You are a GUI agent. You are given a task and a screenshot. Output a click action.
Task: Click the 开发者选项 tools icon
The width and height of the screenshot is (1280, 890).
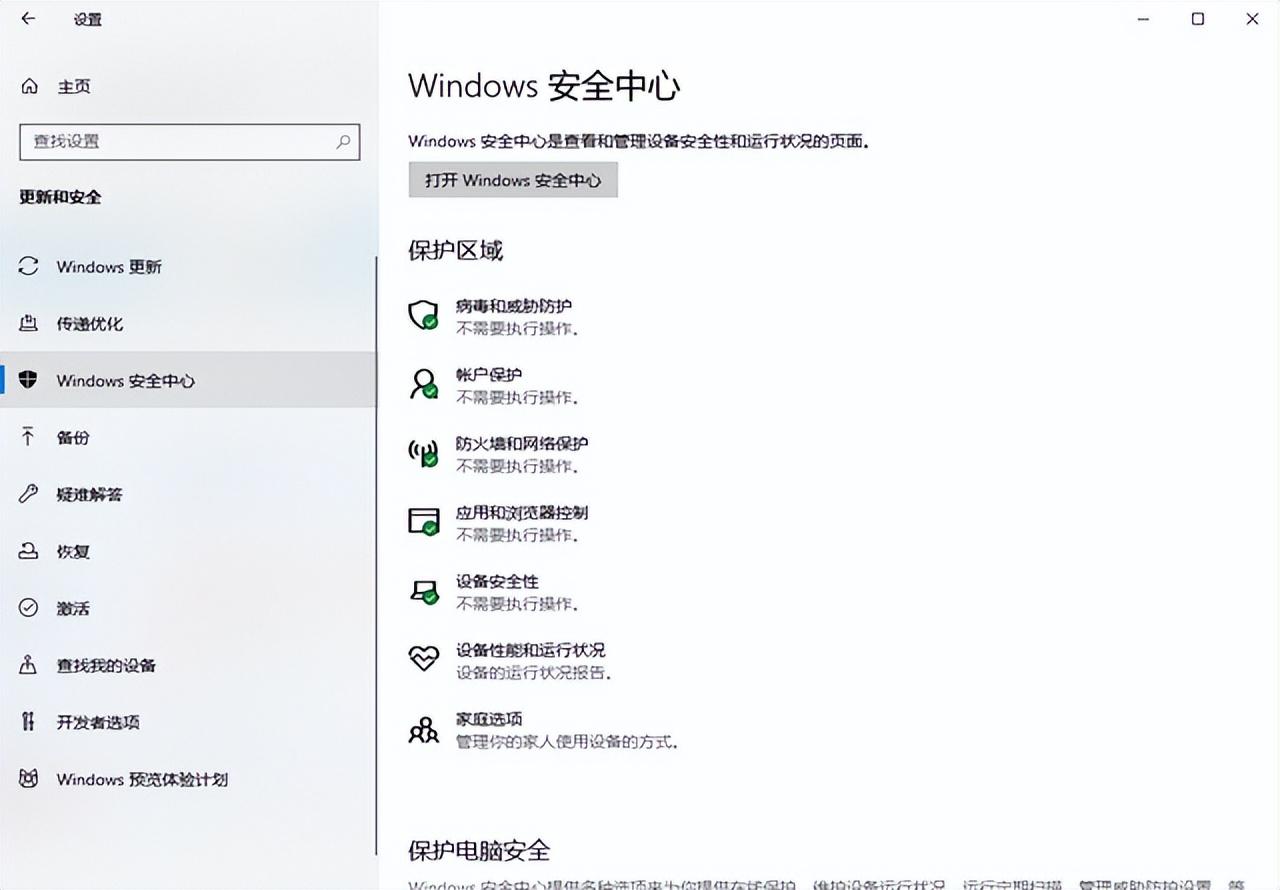29,722
